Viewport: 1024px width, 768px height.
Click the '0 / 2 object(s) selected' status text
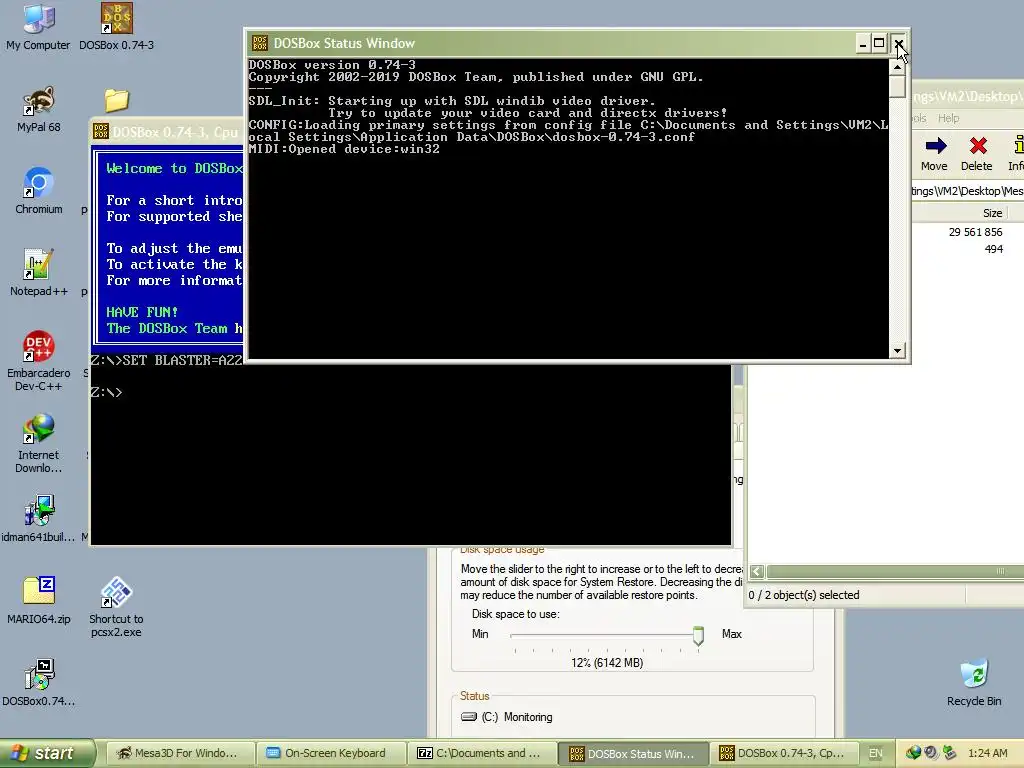804,595
